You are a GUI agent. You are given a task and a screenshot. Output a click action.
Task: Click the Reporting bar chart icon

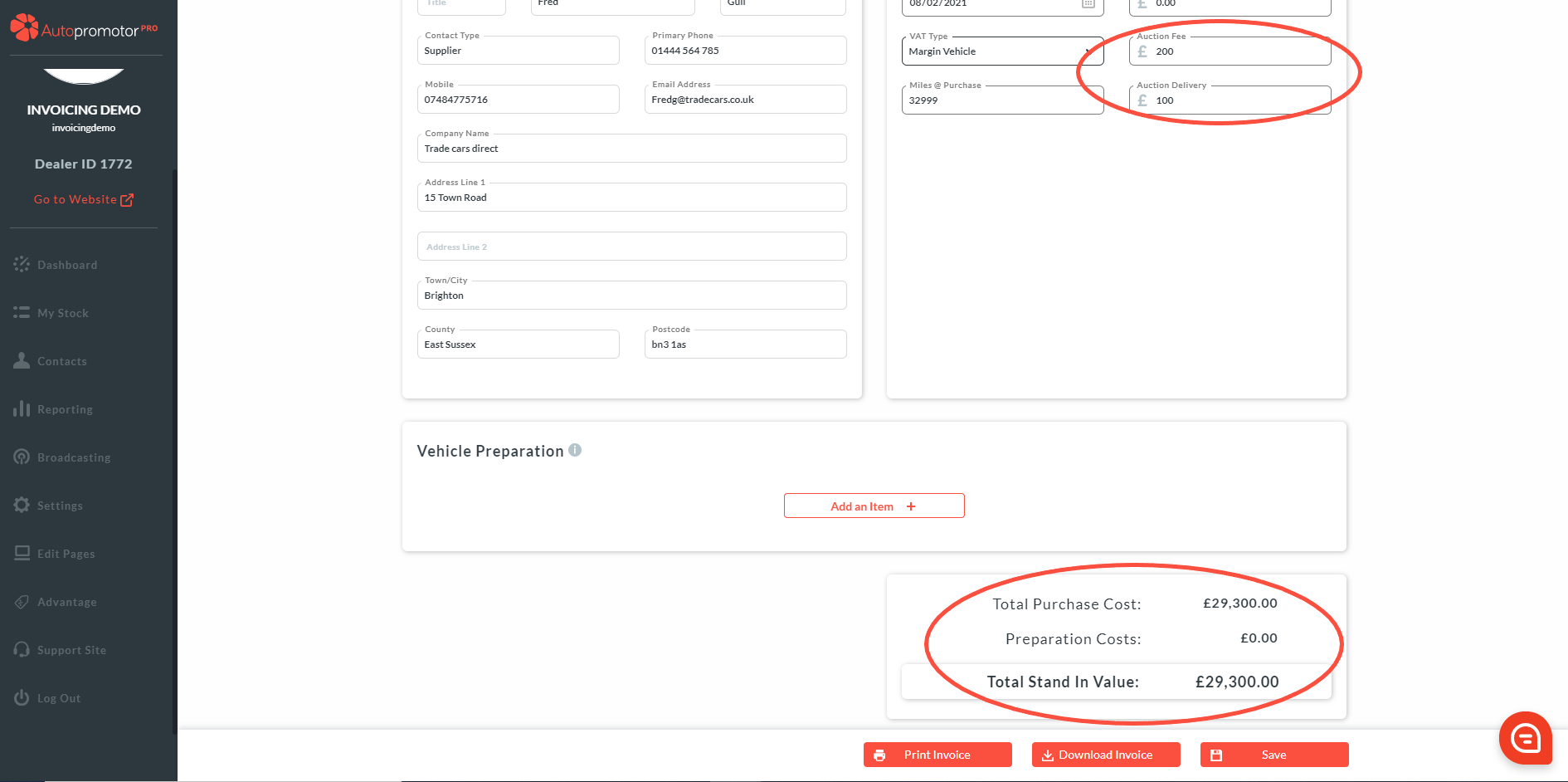pos(22,409)
